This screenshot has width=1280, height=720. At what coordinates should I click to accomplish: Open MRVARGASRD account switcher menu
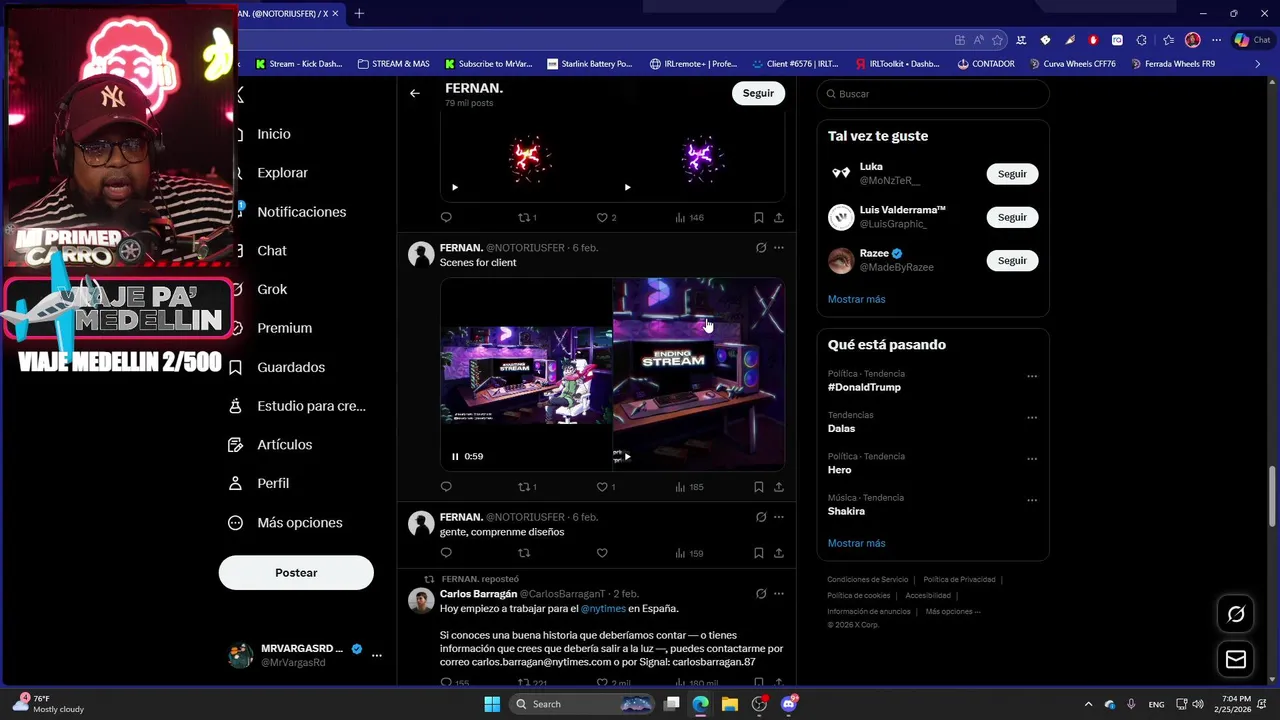pos(377,655)
